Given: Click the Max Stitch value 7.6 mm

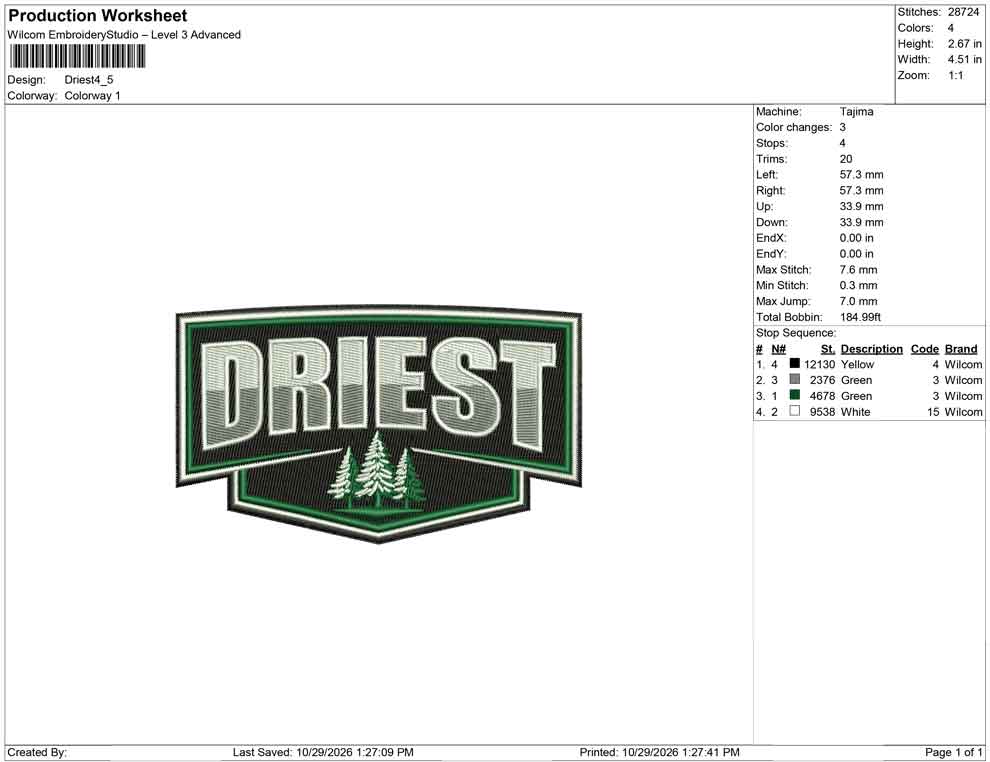Looking at the screenshot, I should pyautogui.click(x=859, y=270).
